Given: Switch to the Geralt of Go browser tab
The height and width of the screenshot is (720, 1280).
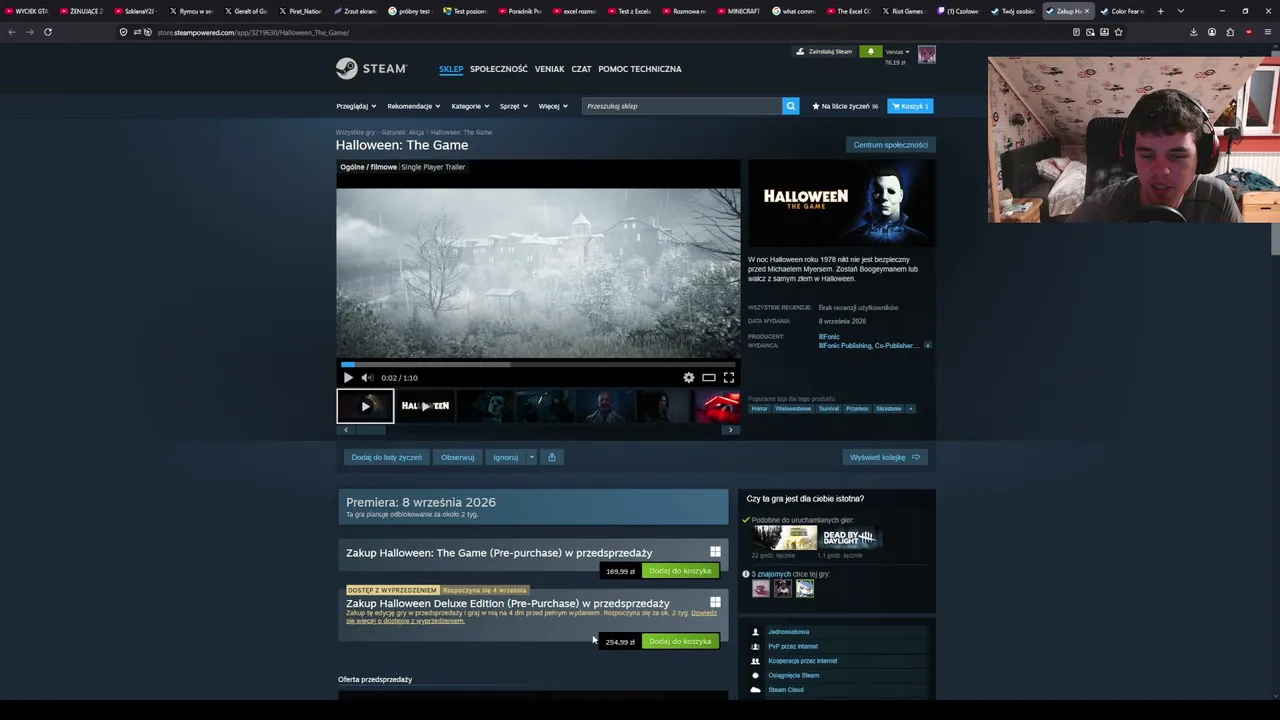Looking at the screenshot, I should pyautogui.click(x=245, y=11).
